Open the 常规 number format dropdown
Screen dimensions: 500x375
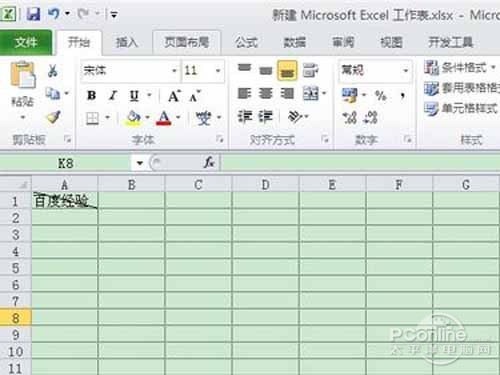click(406, 71)
